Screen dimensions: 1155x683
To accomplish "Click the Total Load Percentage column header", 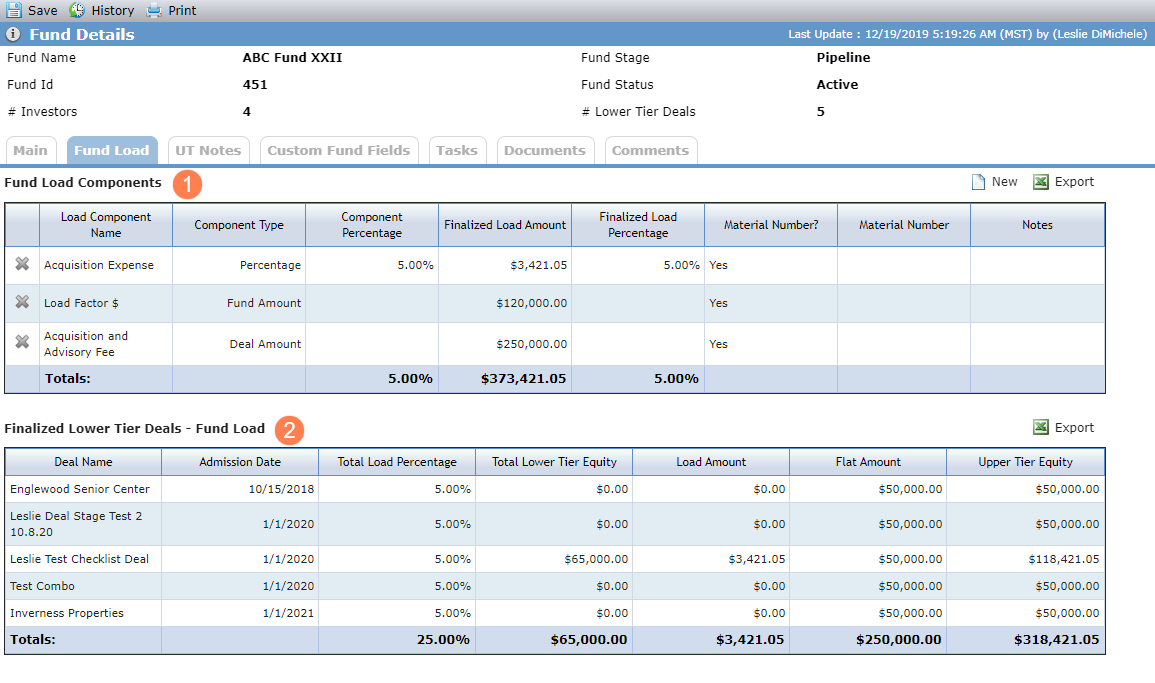I will coord(397,462).
